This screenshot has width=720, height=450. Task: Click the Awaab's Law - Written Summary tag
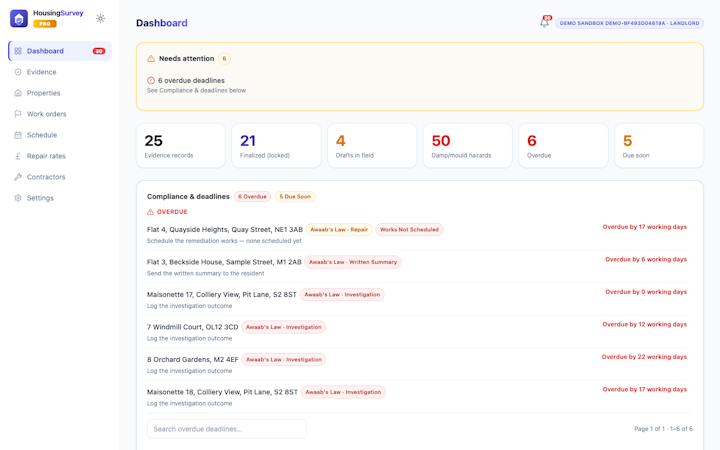click(x=353, y=262)
